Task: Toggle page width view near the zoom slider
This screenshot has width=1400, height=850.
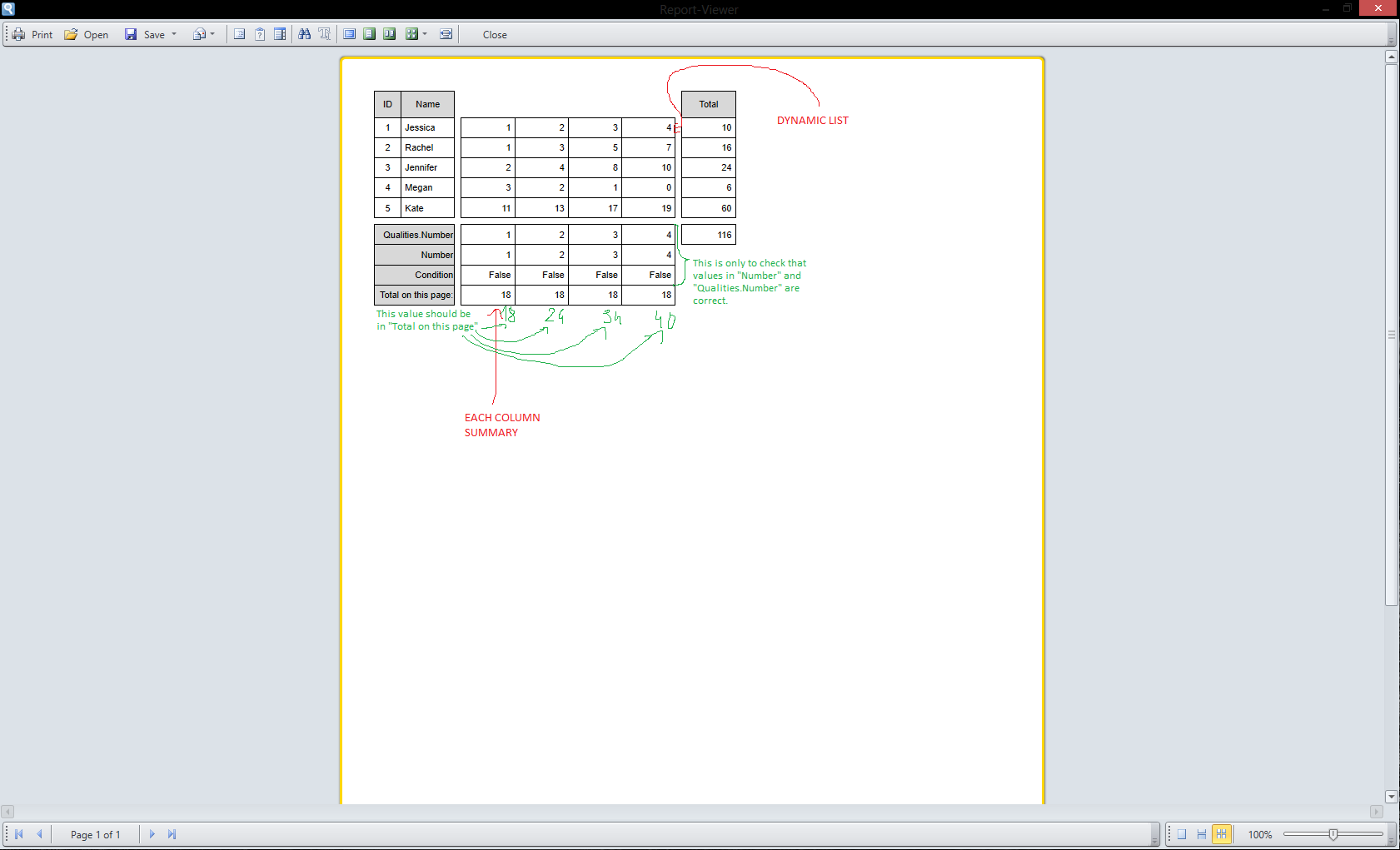Action: coord(1201,833)
